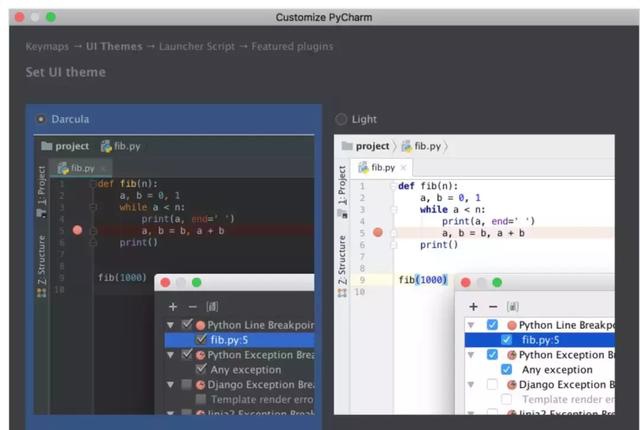640x430 pixels.
Task: Click Django Exception Breakpoint icon in Darcula dialog
Action: tap(200, 385)
